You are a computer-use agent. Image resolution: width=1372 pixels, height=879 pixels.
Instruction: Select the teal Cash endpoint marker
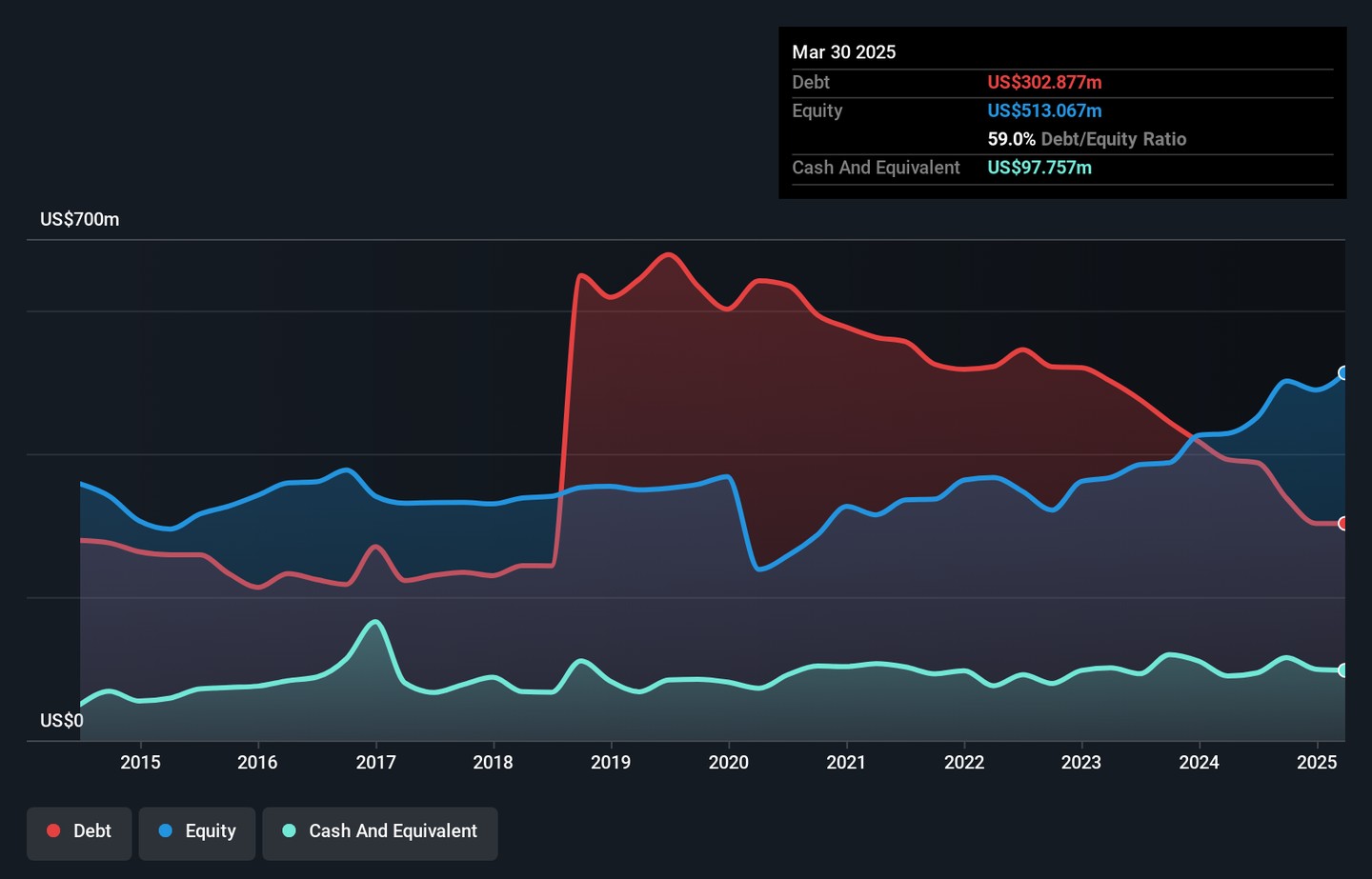click(x=1343, y=670)
